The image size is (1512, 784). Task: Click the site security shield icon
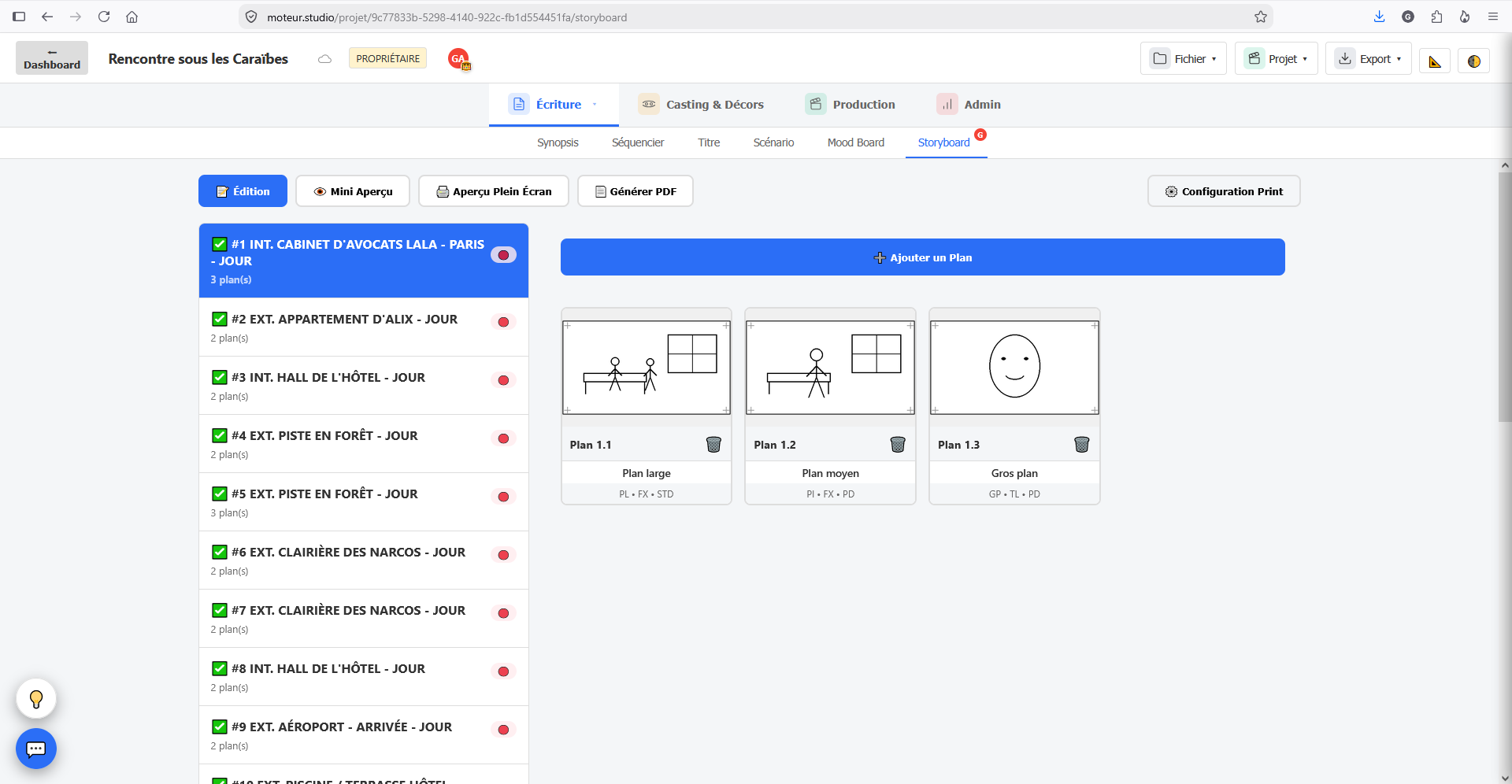(251, 17)
